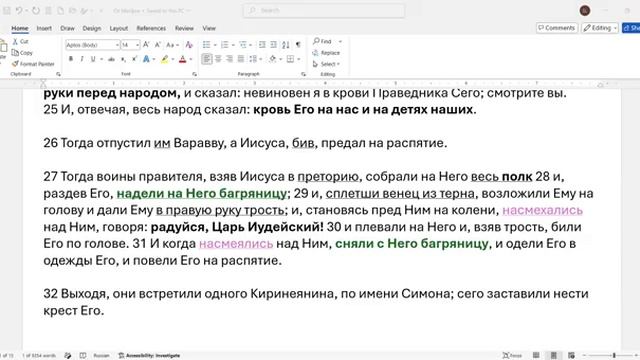Toggle align right for paragraph
The image size is (640, 360).
(229, 60)
